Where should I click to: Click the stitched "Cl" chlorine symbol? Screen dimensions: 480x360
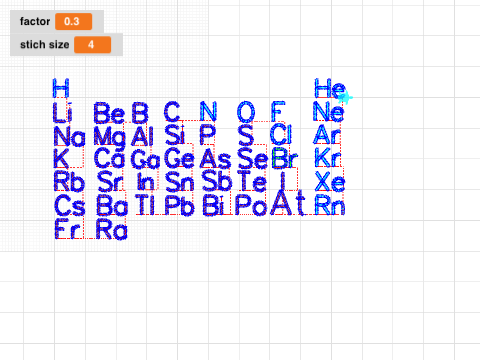(281, 134)
